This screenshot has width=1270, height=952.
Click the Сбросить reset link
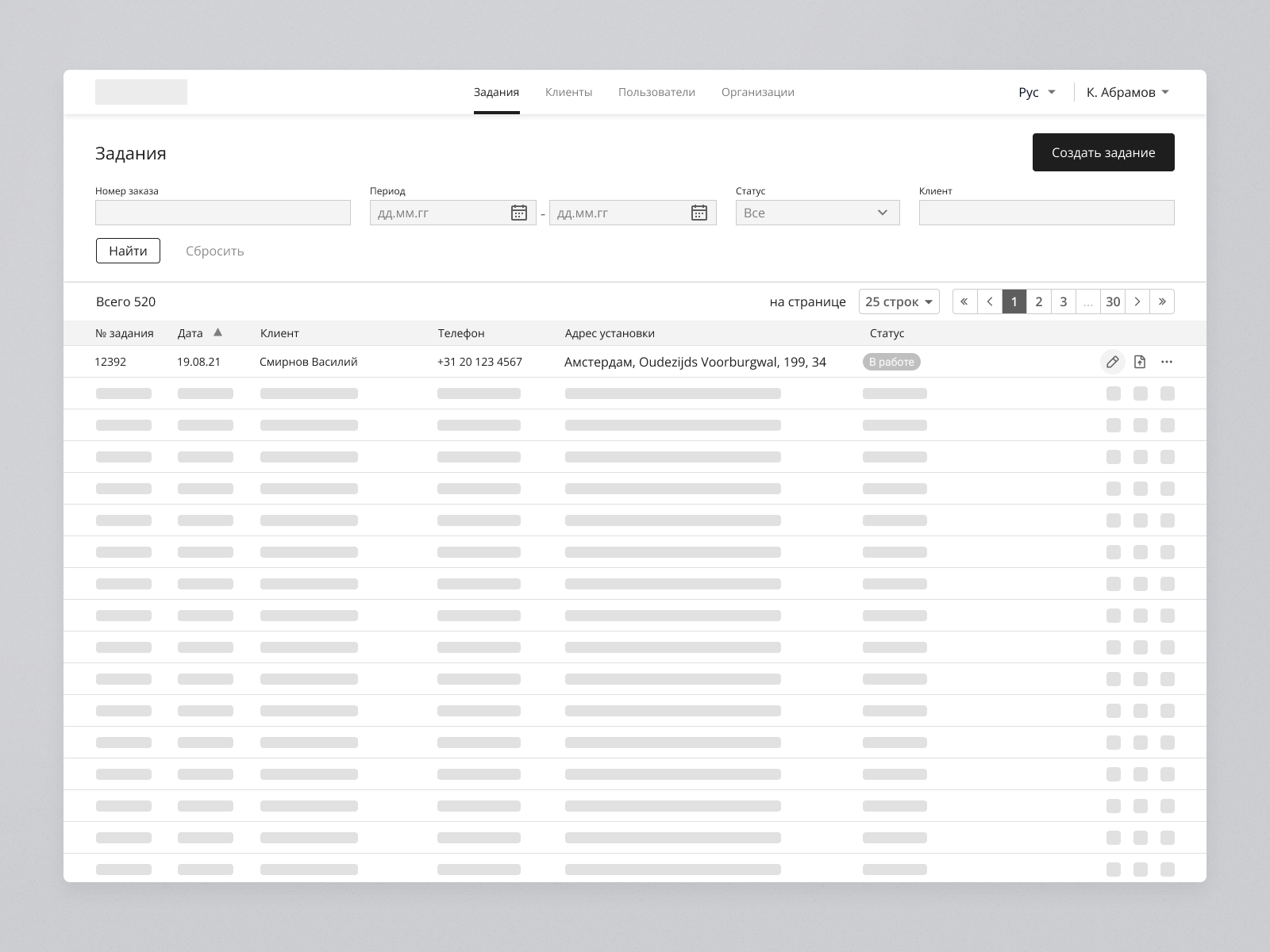point(215,251)
